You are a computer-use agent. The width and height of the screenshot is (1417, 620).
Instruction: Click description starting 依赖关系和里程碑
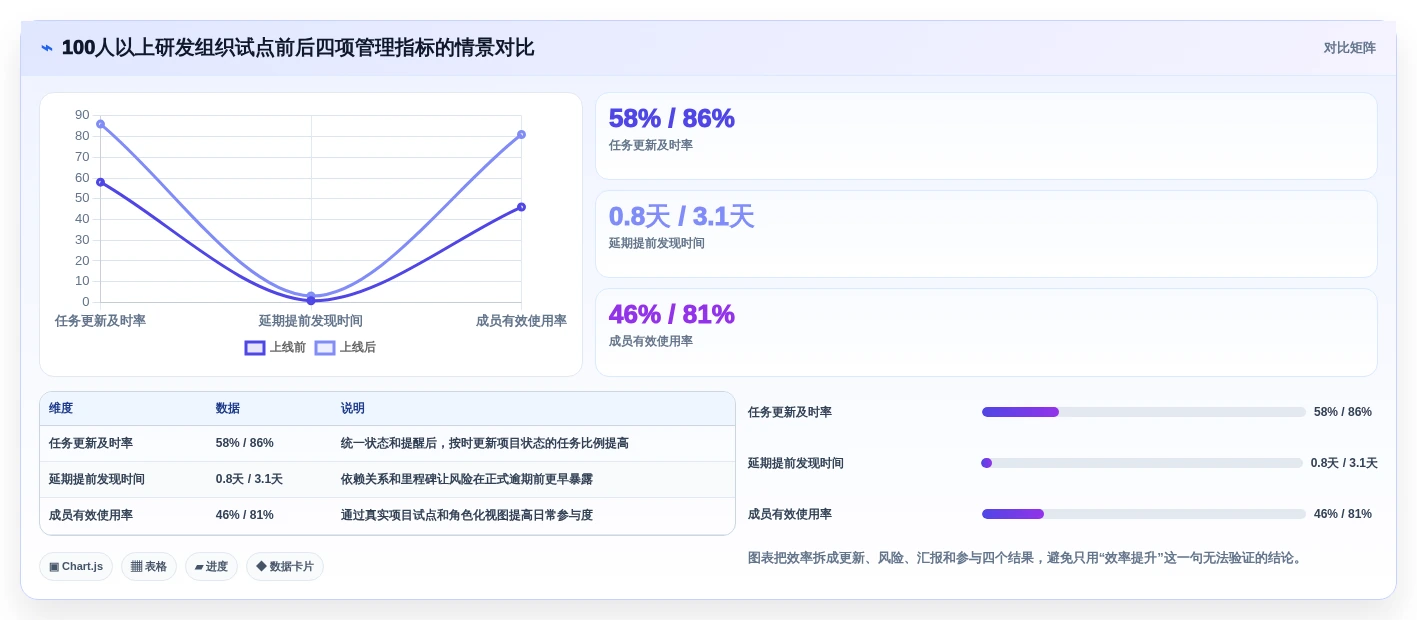click(467, 479)
